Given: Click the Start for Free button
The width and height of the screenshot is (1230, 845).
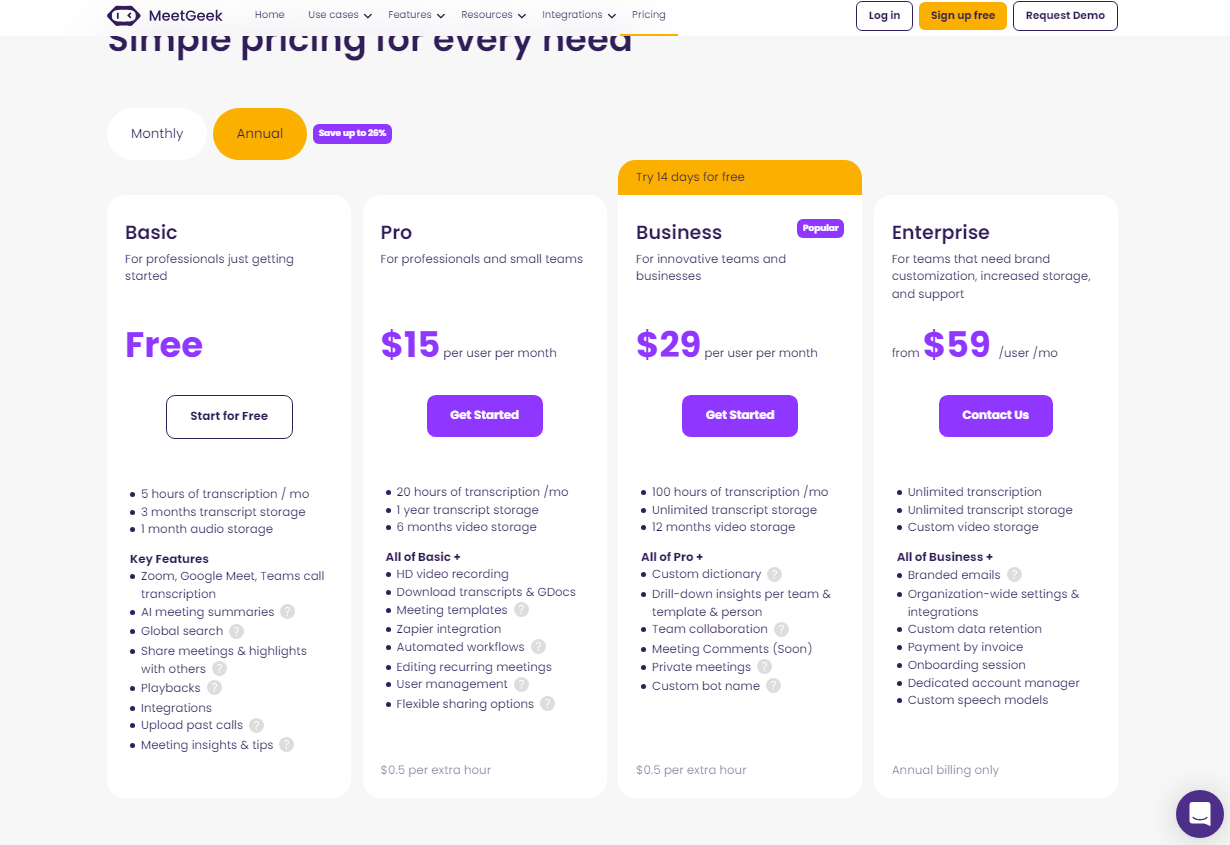Looking at the screenshot, I should coord(229,417).
